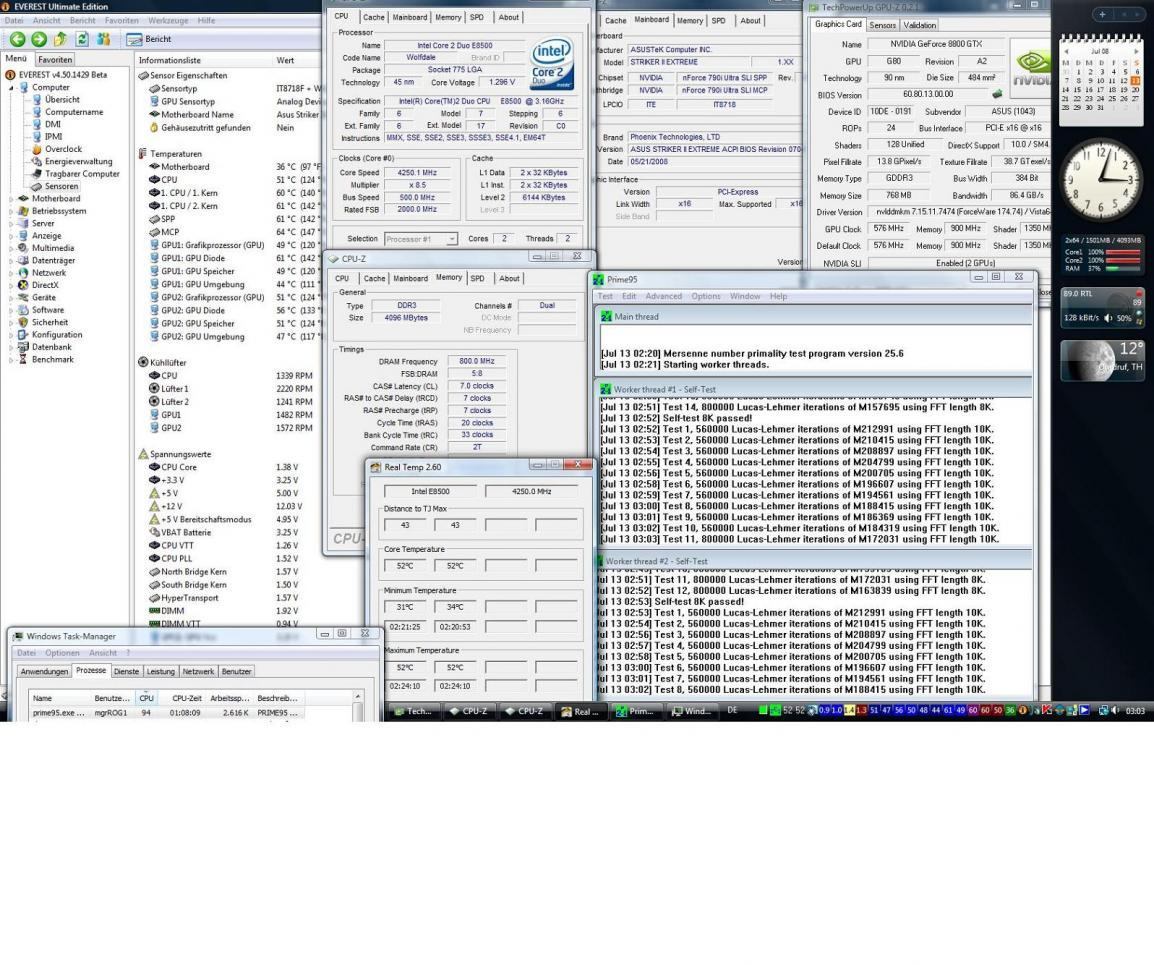1154x965 pixels.
Task: Open the Optionen menu in Task-Manager
Action: point(62,652)
